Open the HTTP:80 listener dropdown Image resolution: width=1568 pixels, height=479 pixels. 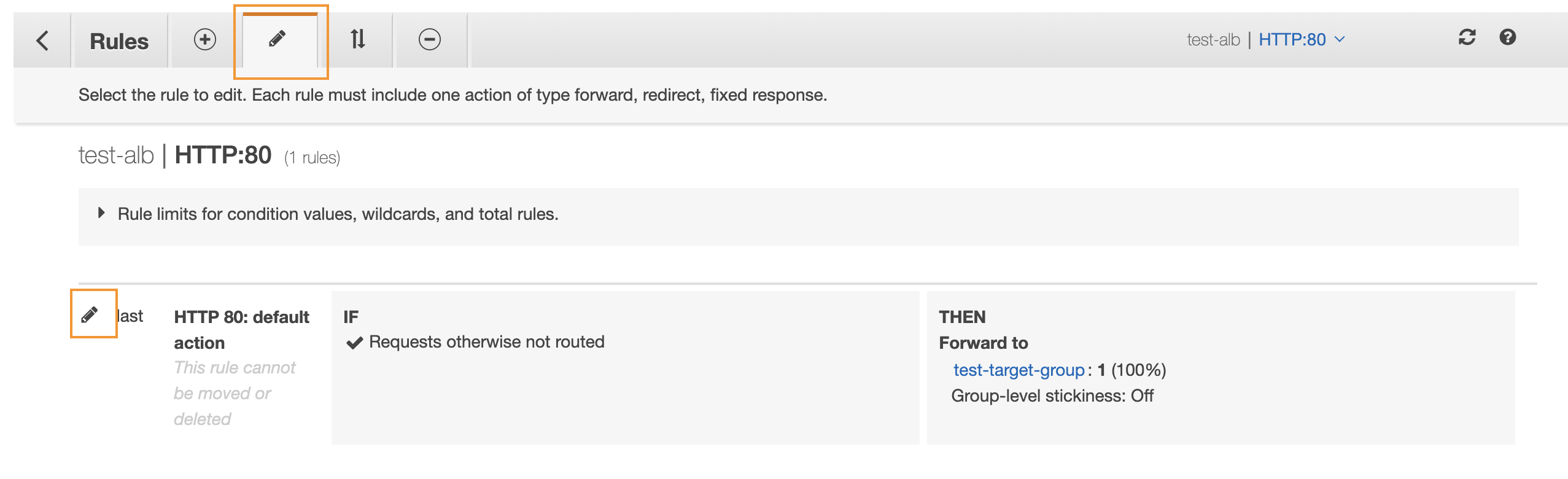click(x=1302, y=39)
